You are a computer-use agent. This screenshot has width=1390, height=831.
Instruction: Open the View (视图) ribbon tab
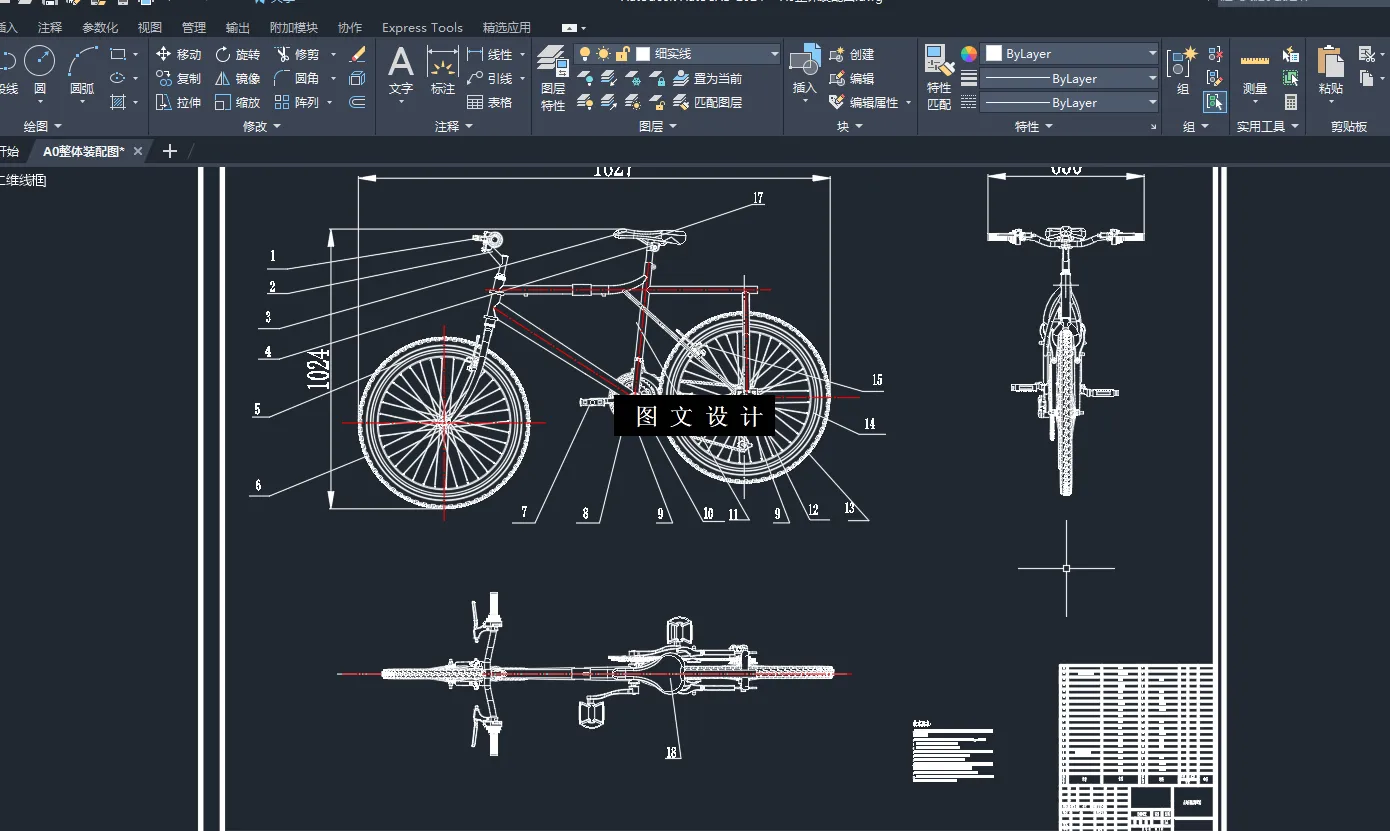click(150, 28)
